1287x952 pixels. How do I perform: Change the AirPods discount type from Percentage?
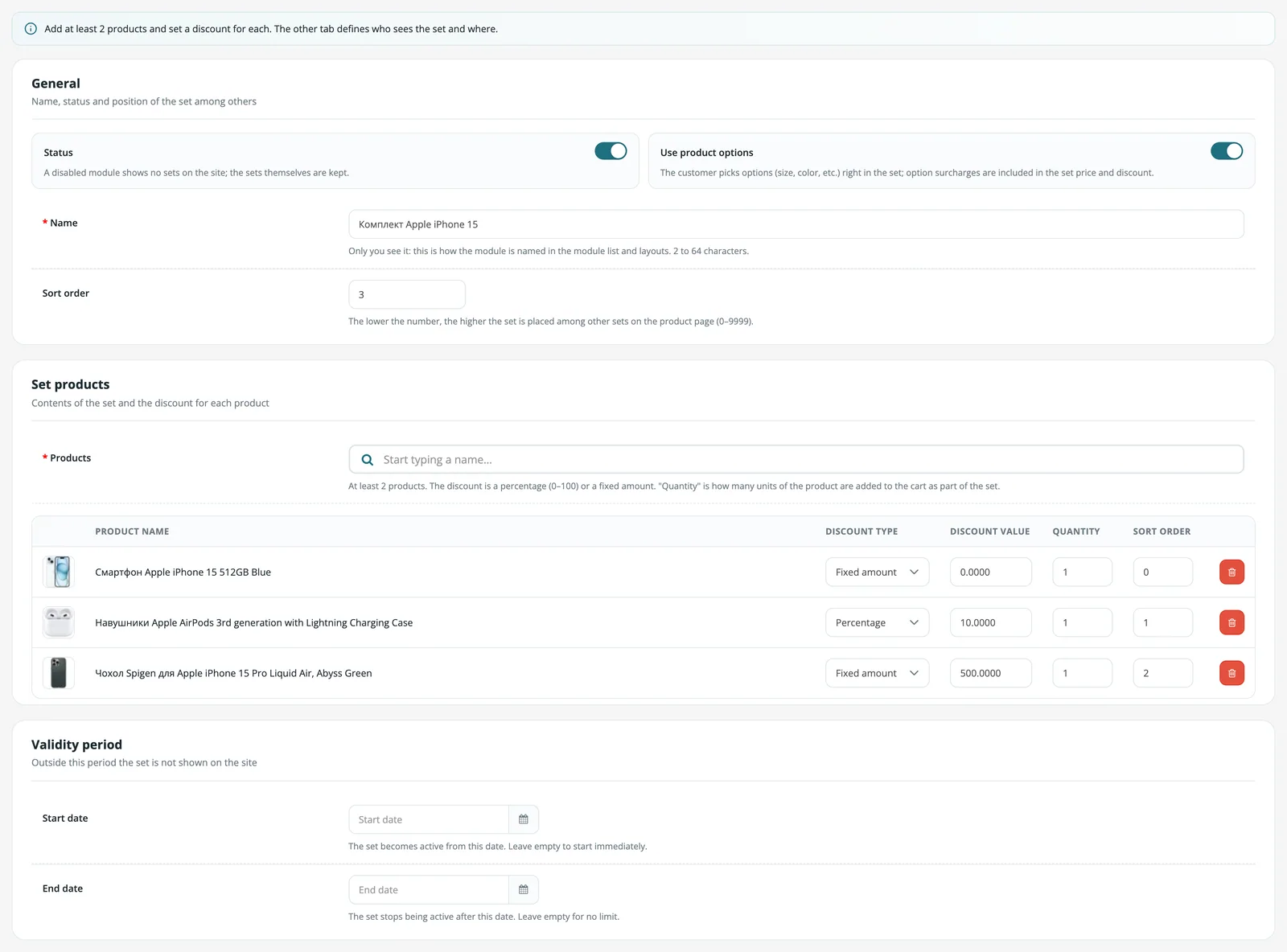point(877,622)
